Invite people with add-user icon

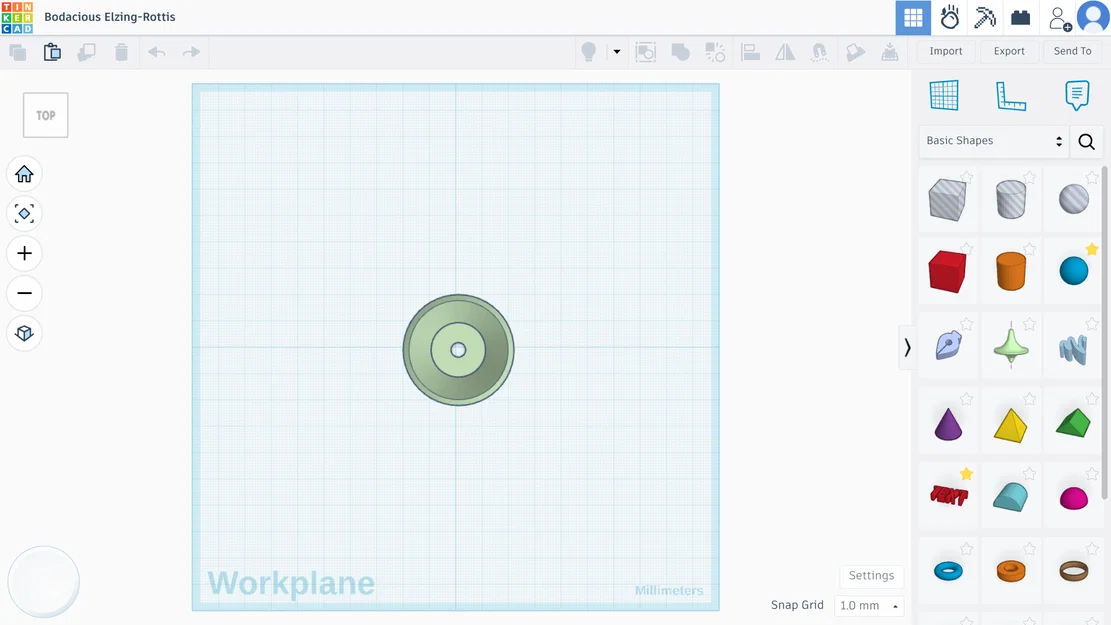pos(1060,18)
